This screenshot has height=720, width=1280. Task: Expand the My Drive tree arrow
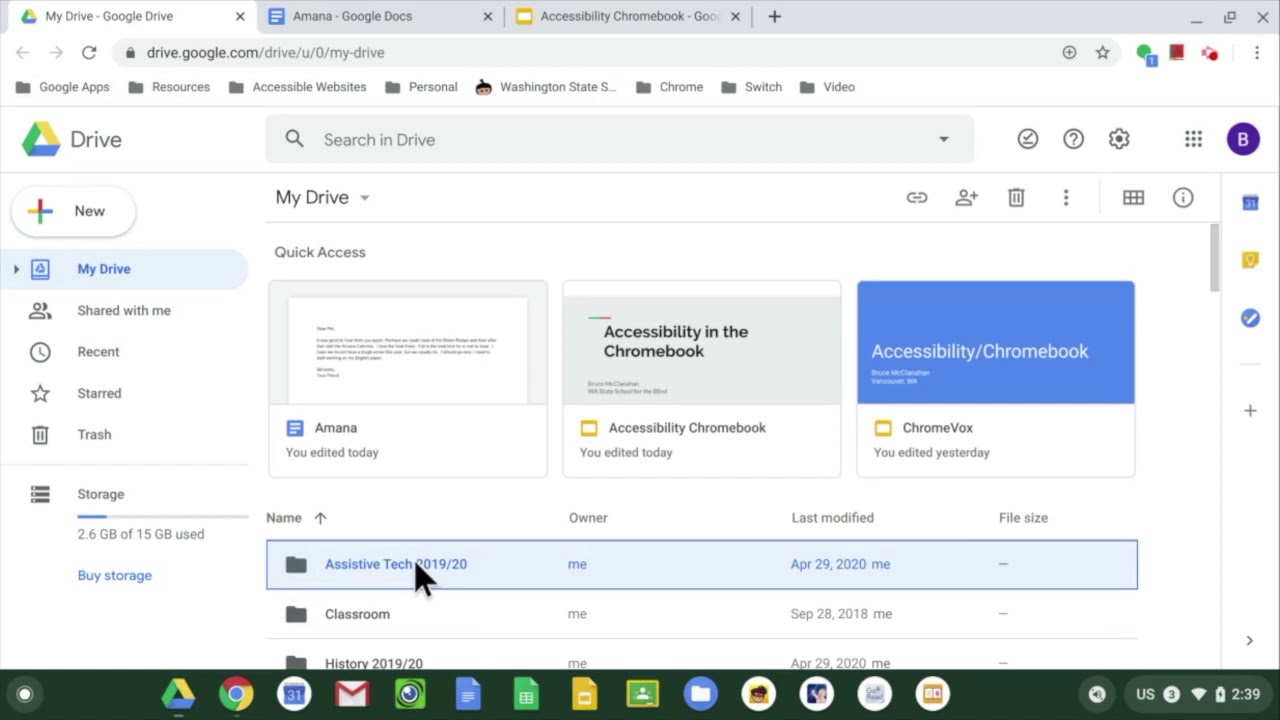[x=16, y=269]
